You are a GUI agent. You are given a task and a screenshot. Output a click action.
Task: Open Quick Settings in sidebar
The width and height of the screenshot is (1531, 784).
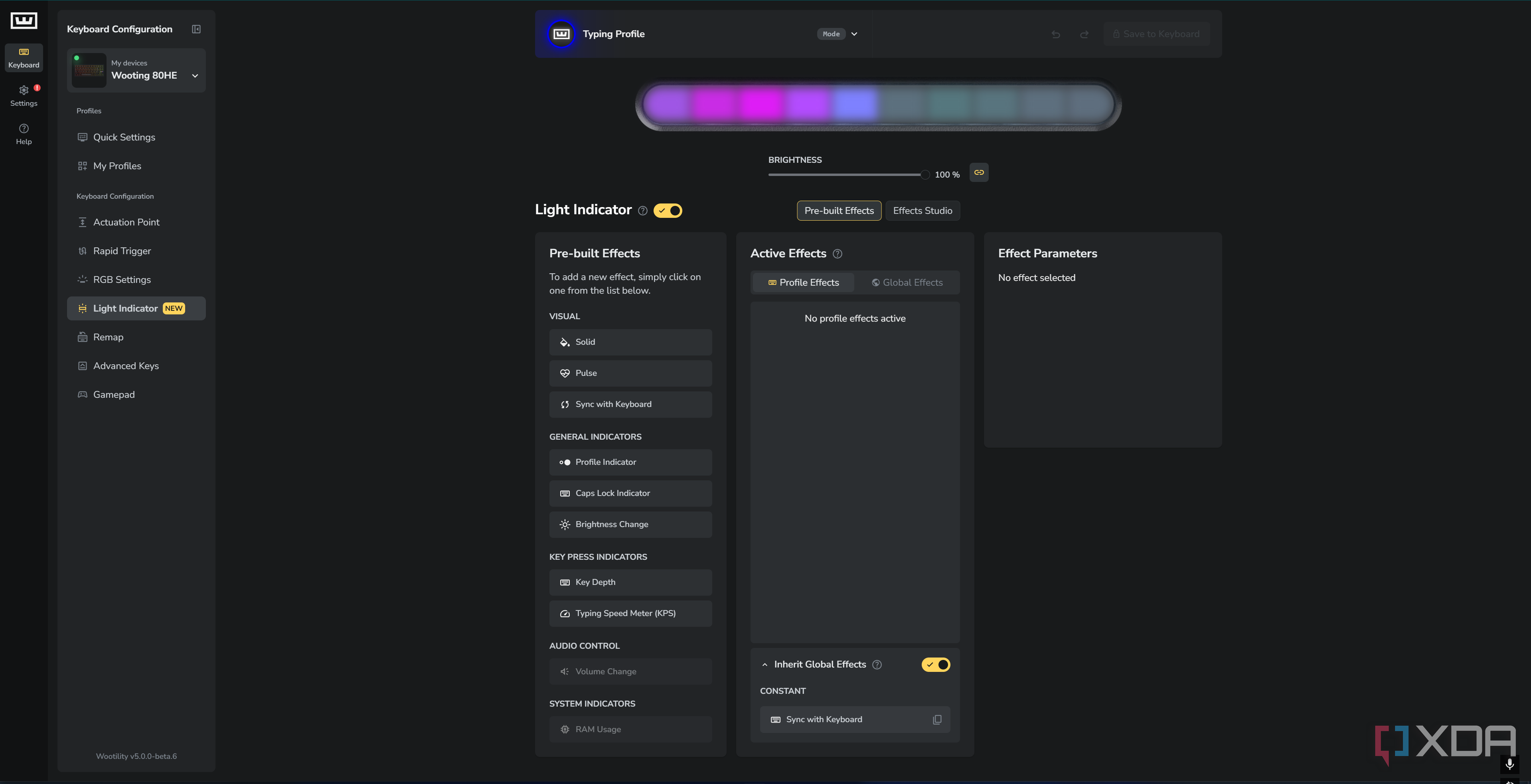(136, 137)
